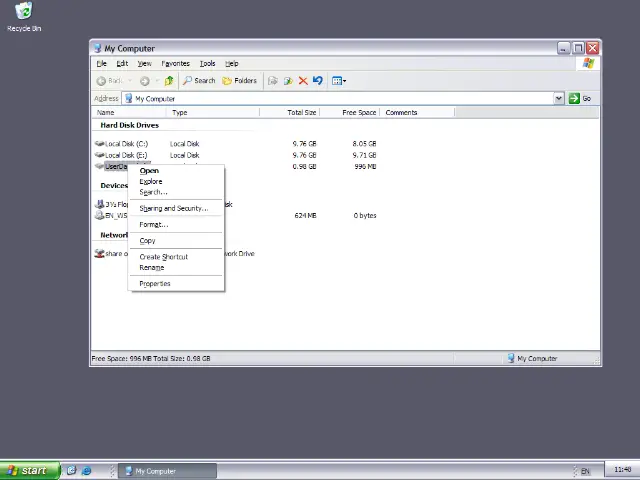Launch Internet Explorer from quick launch
The width and height of the screenshot is (640, 480).
click(x=87, y=471)
